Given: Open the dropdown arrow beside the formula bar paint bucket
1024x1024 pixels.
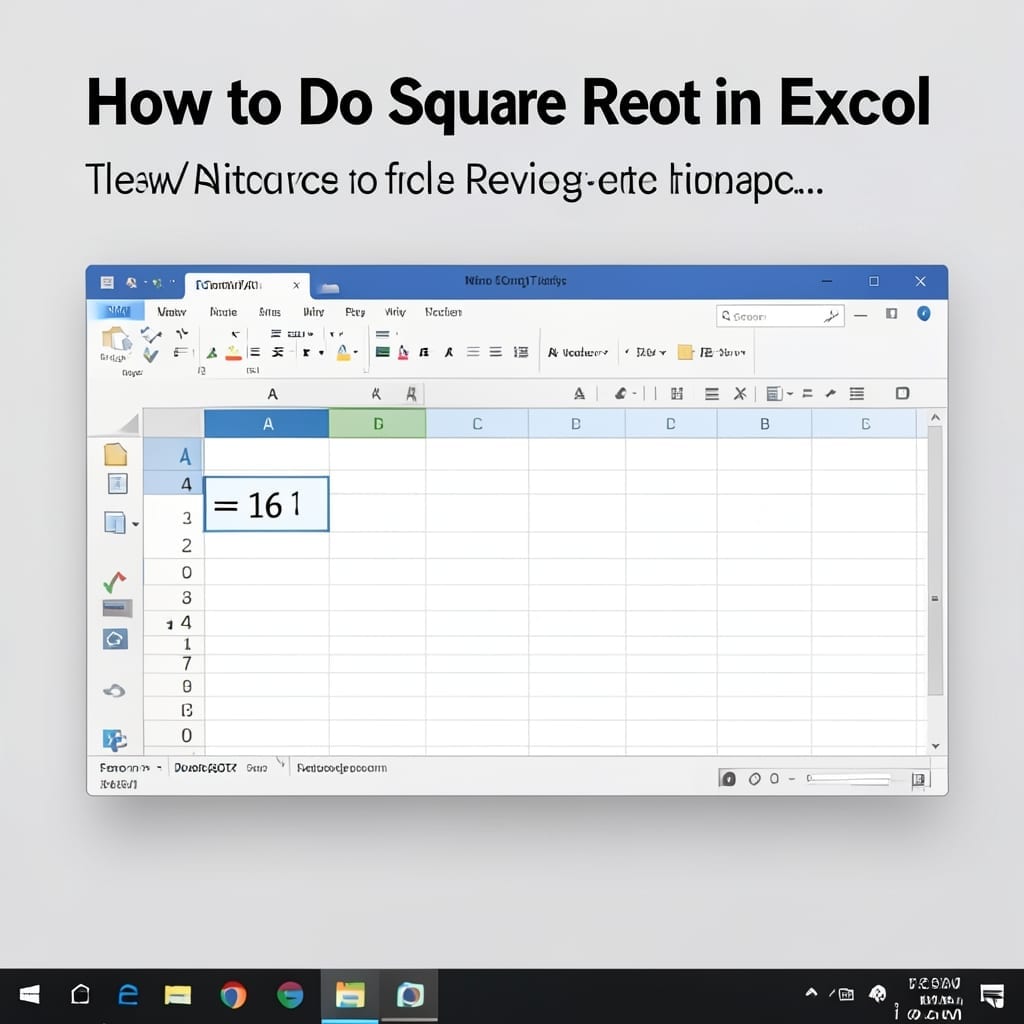Looking at the screenshot, I should (x=634, y=394).
